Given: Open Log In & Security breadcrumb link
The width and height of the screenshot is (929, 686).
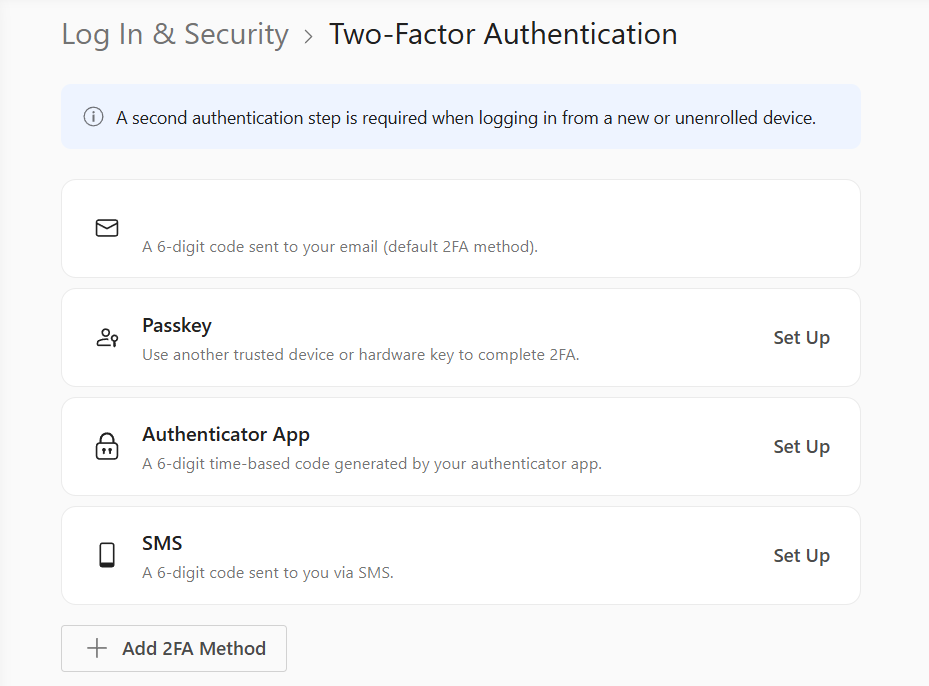Looking at the screenshot, I should [174, 33].
